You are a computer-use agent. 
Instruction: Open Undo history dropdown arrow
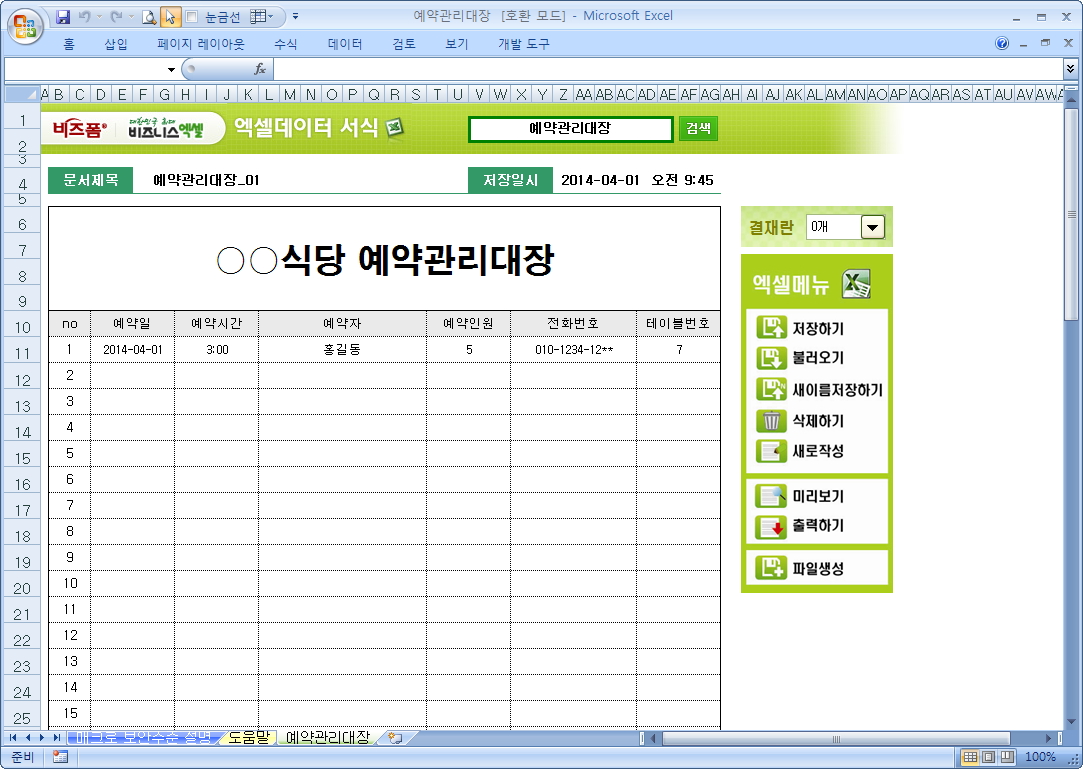click(x=99, y=17)
